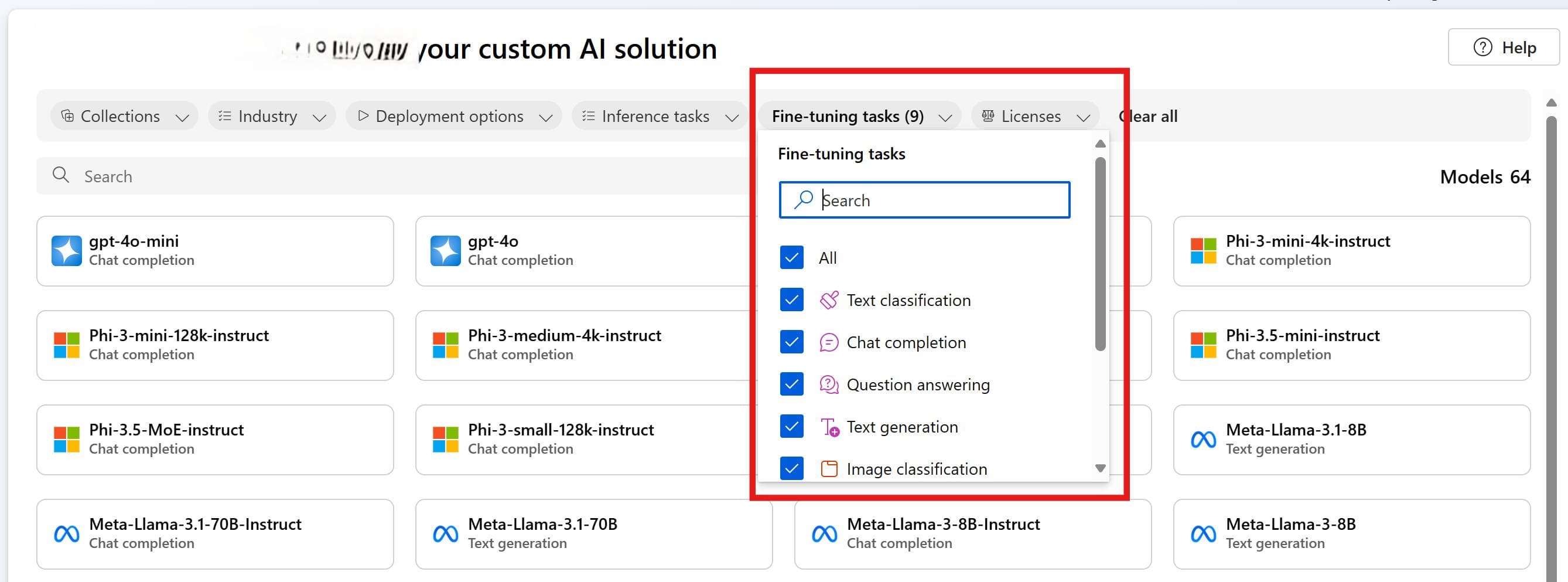The width and height of the screenshot is (1568, 582).
Task: Click the Clear all filters link
Action: pyautogui.click(x=1148, y=115)
